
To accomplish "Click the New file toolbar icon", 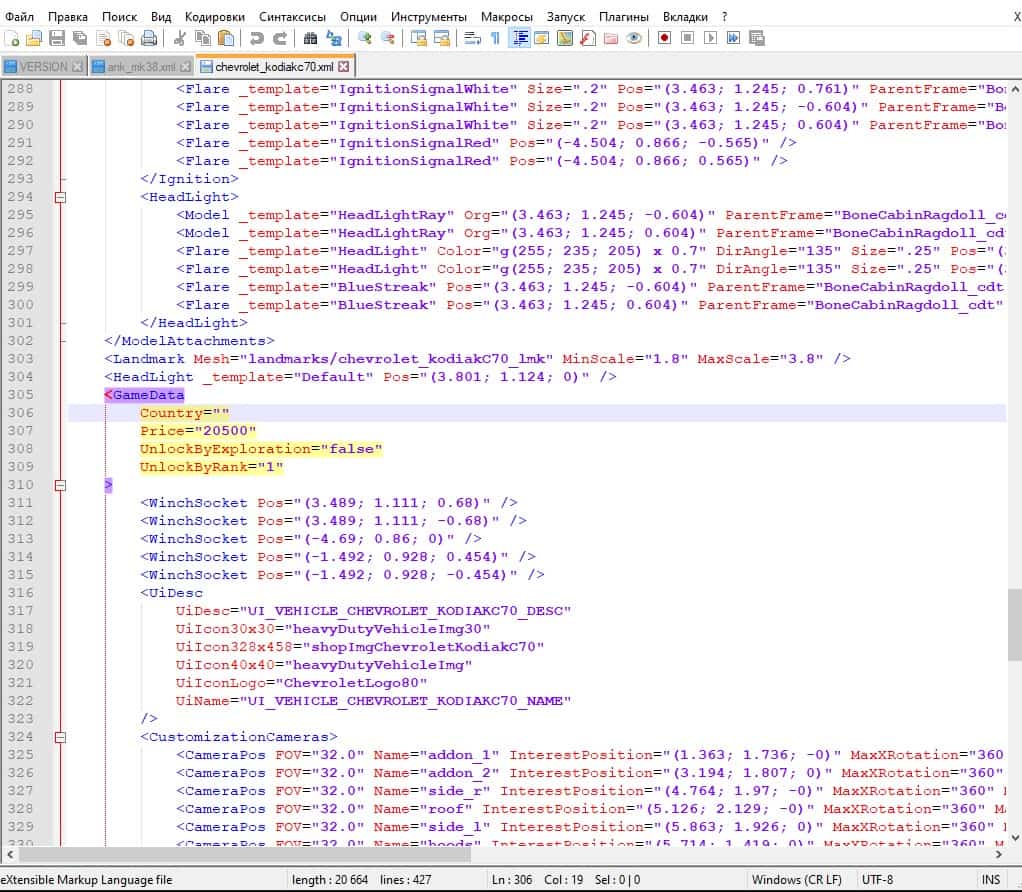I will point(11,39).
